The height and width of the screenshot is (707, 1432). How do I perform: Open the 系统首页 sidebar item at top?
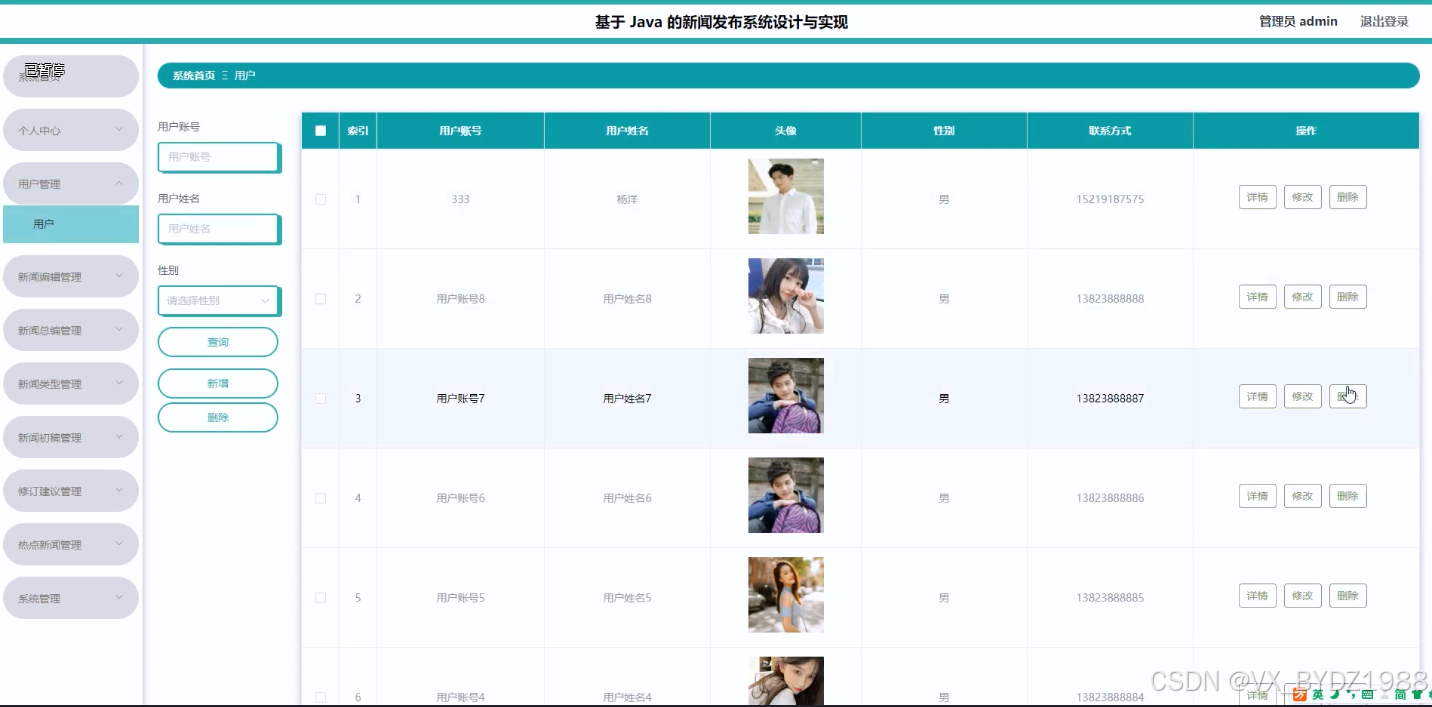coord(70,76)
